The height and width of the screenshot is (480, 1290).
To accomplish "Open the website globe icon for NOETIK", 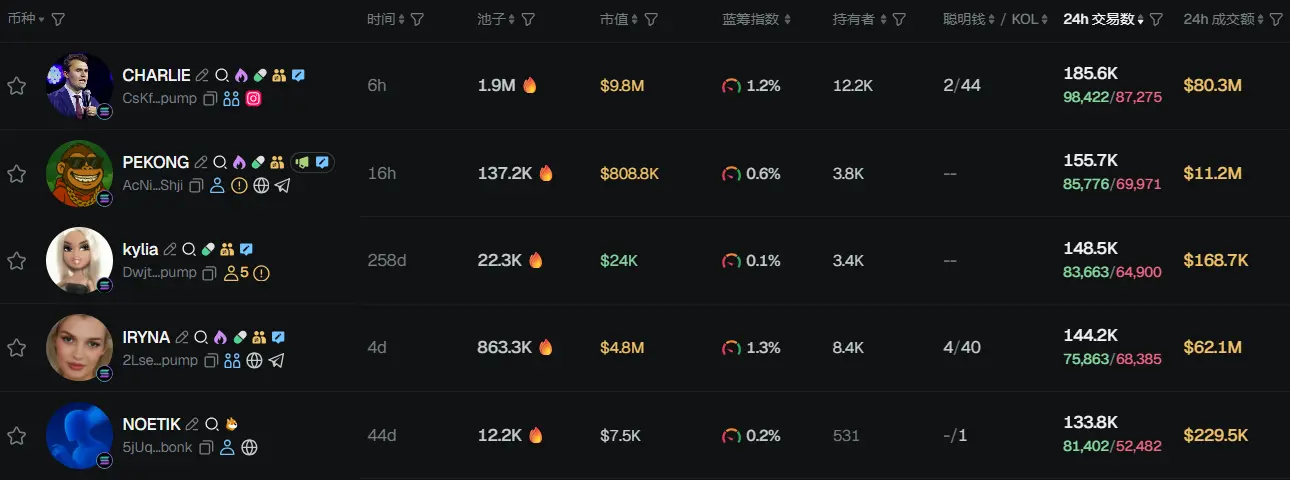I will pos(250,447).
